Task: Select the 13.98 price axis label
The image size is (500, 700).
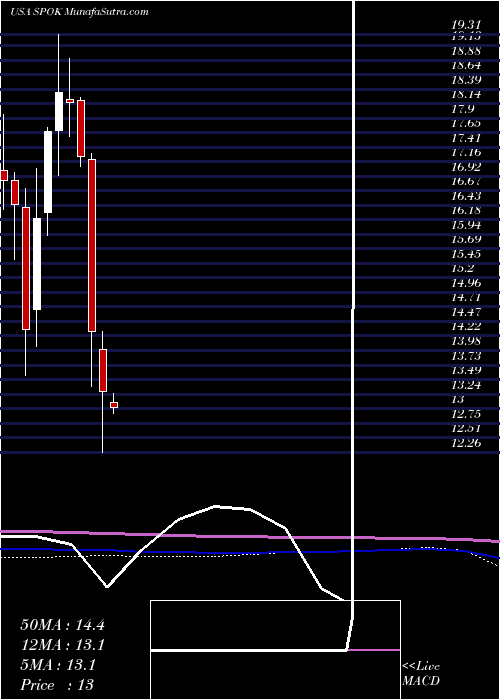Action: click(x=466, y=341)
